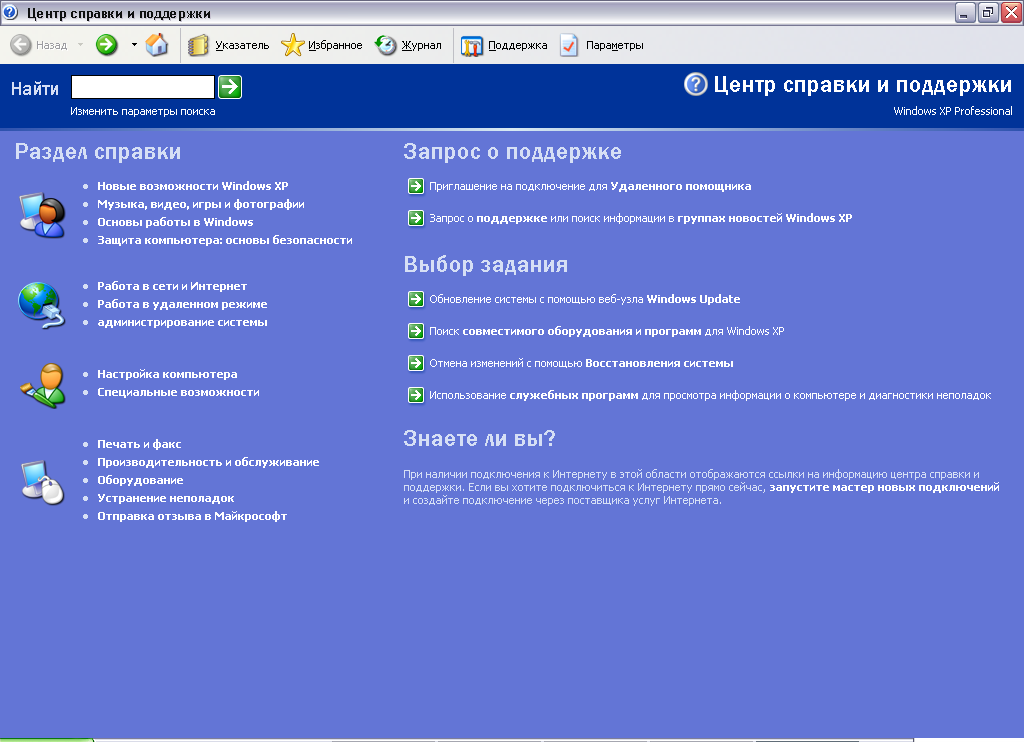Click arrow icon beside Windows Update task
1024x742 pixels.
tap(415, 299)
